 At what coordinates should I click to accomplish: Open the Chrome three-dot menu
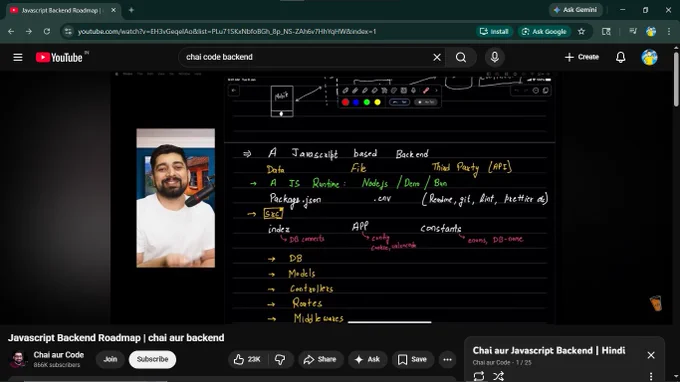669,32
